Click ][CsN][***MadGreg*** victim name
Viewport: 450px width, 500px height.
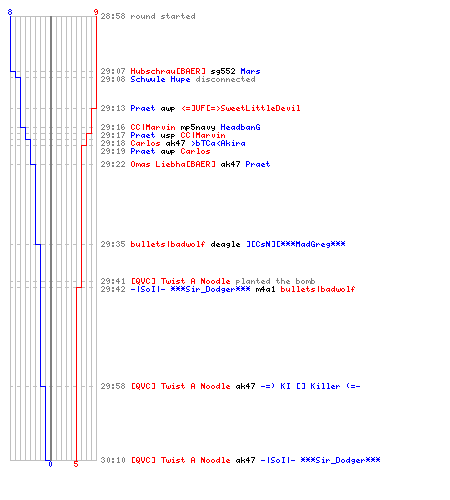[x=296, y=244]
